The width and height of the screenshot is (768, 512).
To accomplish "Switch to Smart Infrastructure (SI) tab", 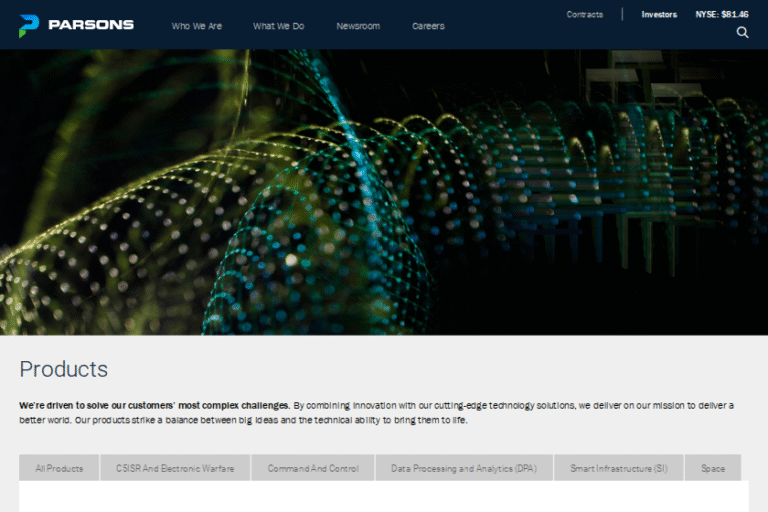I will (619, 468).
